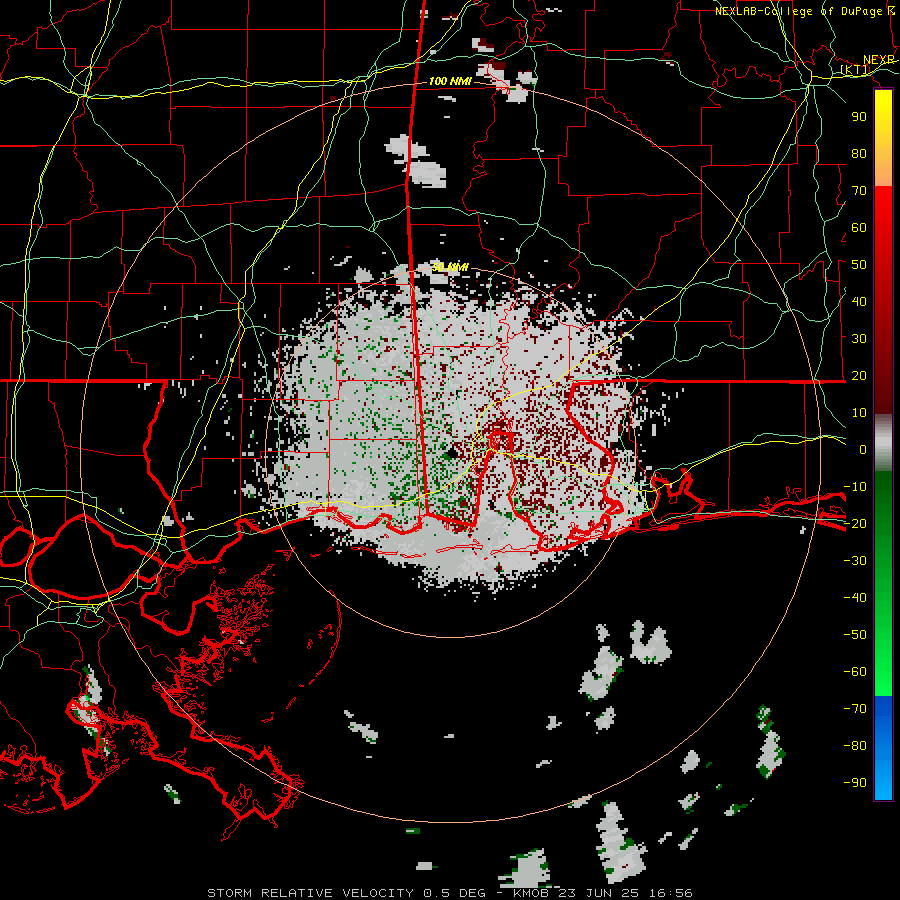Click the NEXR label near the top right

tap(879, 60)
